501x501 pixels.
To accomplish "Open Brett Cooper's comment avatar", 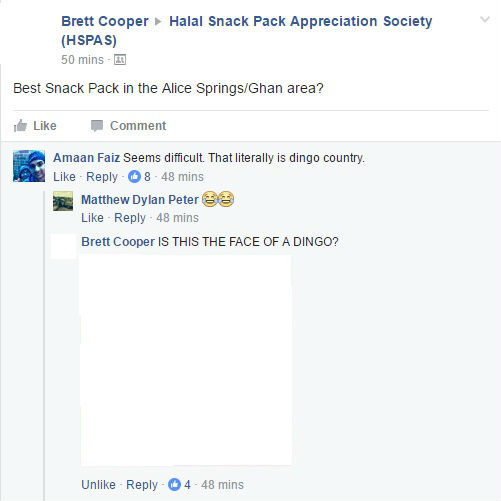I will [63, 246].
